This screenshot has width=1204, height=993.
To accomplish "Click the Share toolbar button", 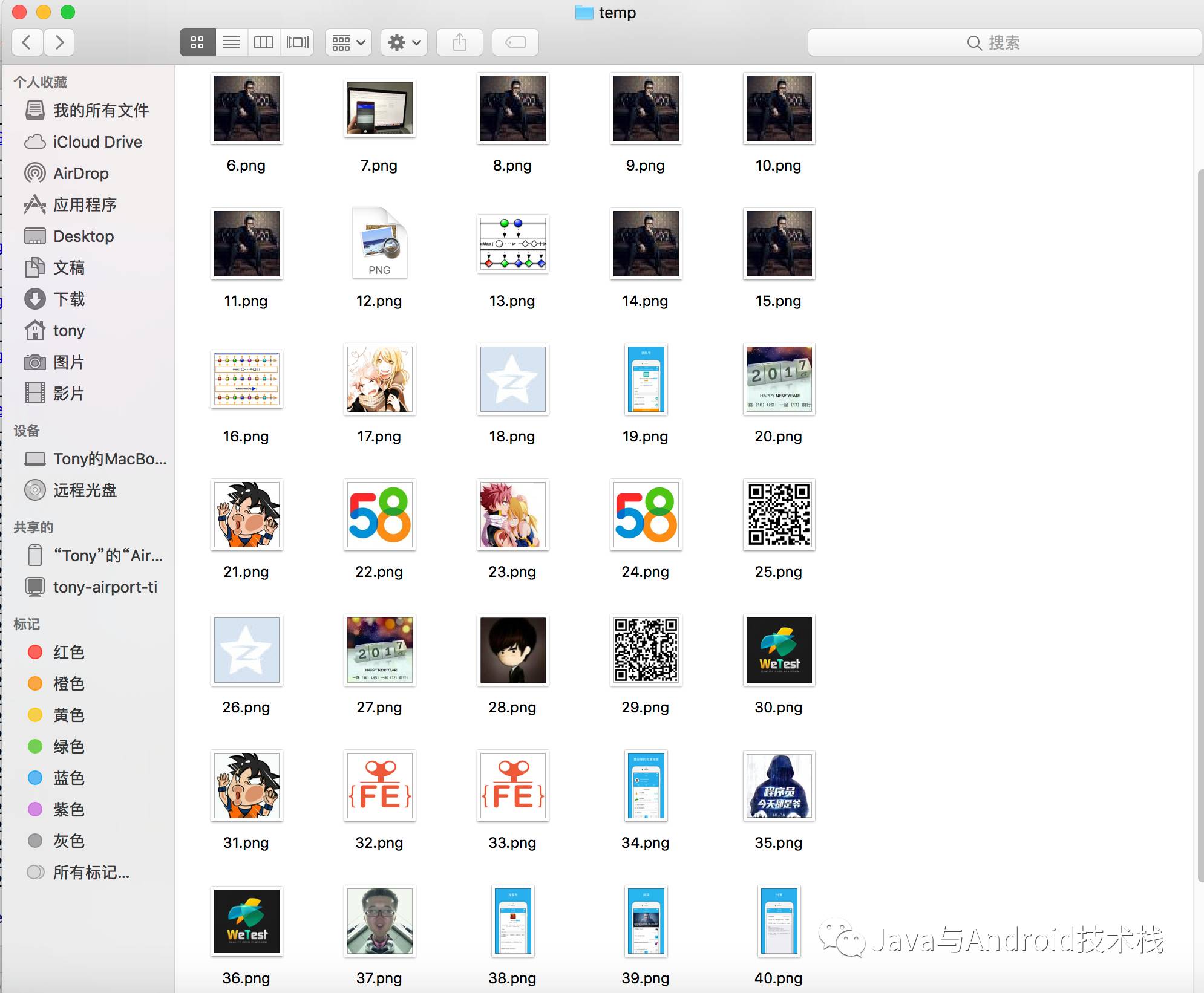I will click(x=460, y=42).
